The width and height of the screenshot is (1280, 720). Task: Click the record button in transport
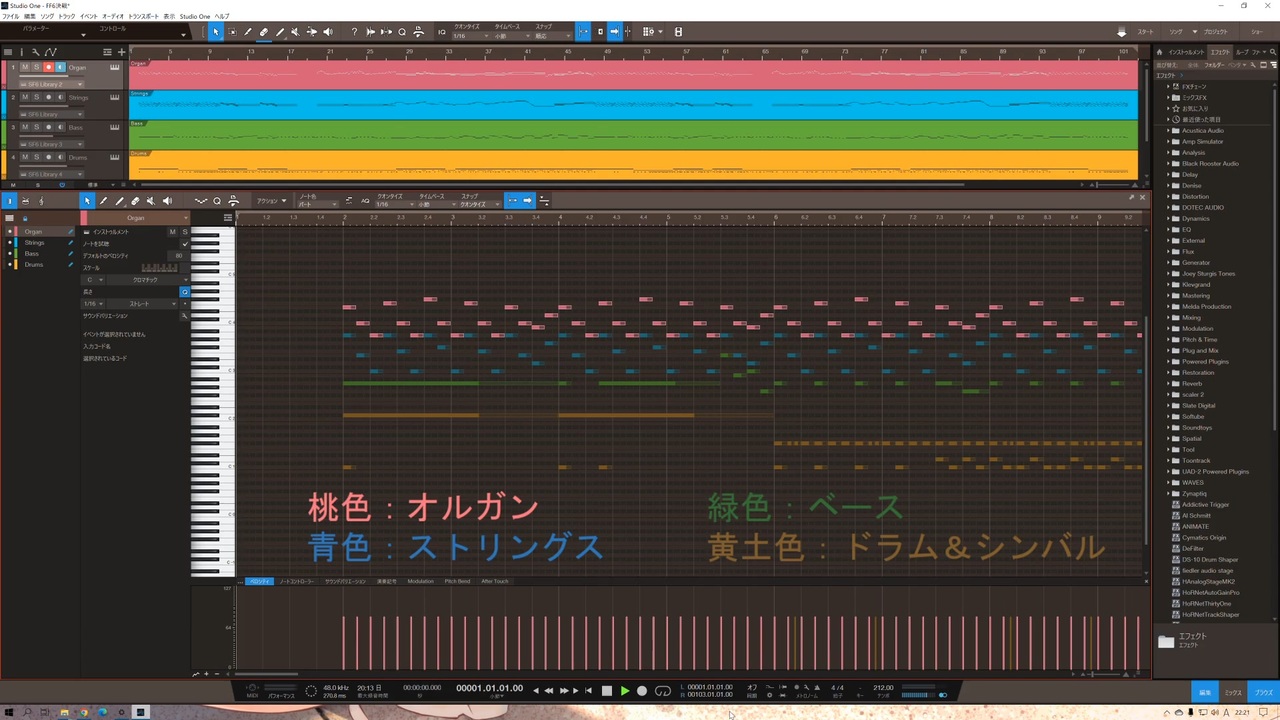click(x=642, y=691)
